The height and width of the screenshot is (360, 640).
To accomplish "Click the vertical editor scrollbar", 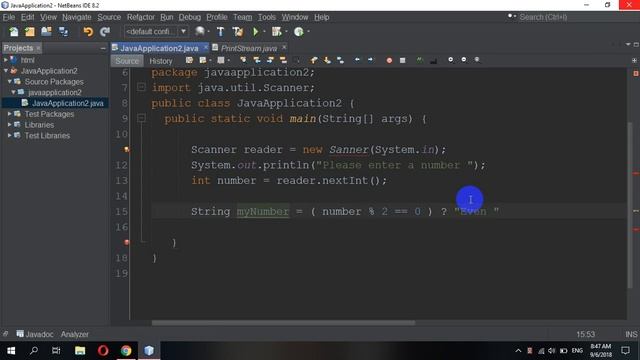I will 630,204.
